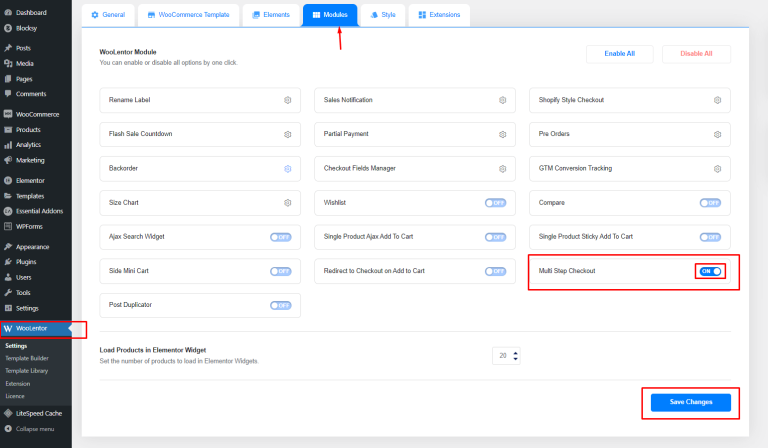Click the Enable All button

point(620,54)
